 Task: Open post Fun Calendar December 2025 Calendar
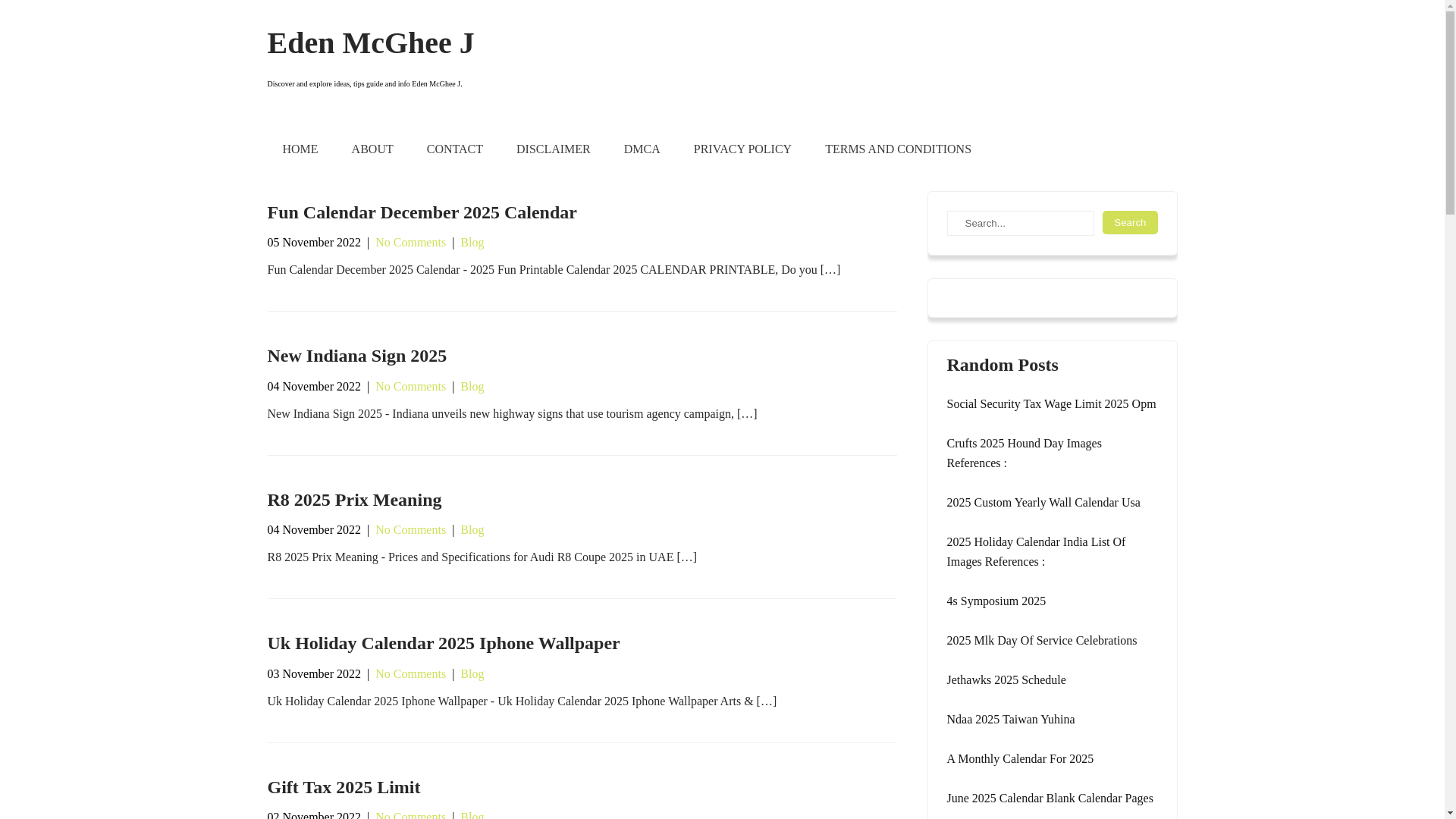click(x=422, y=212)
